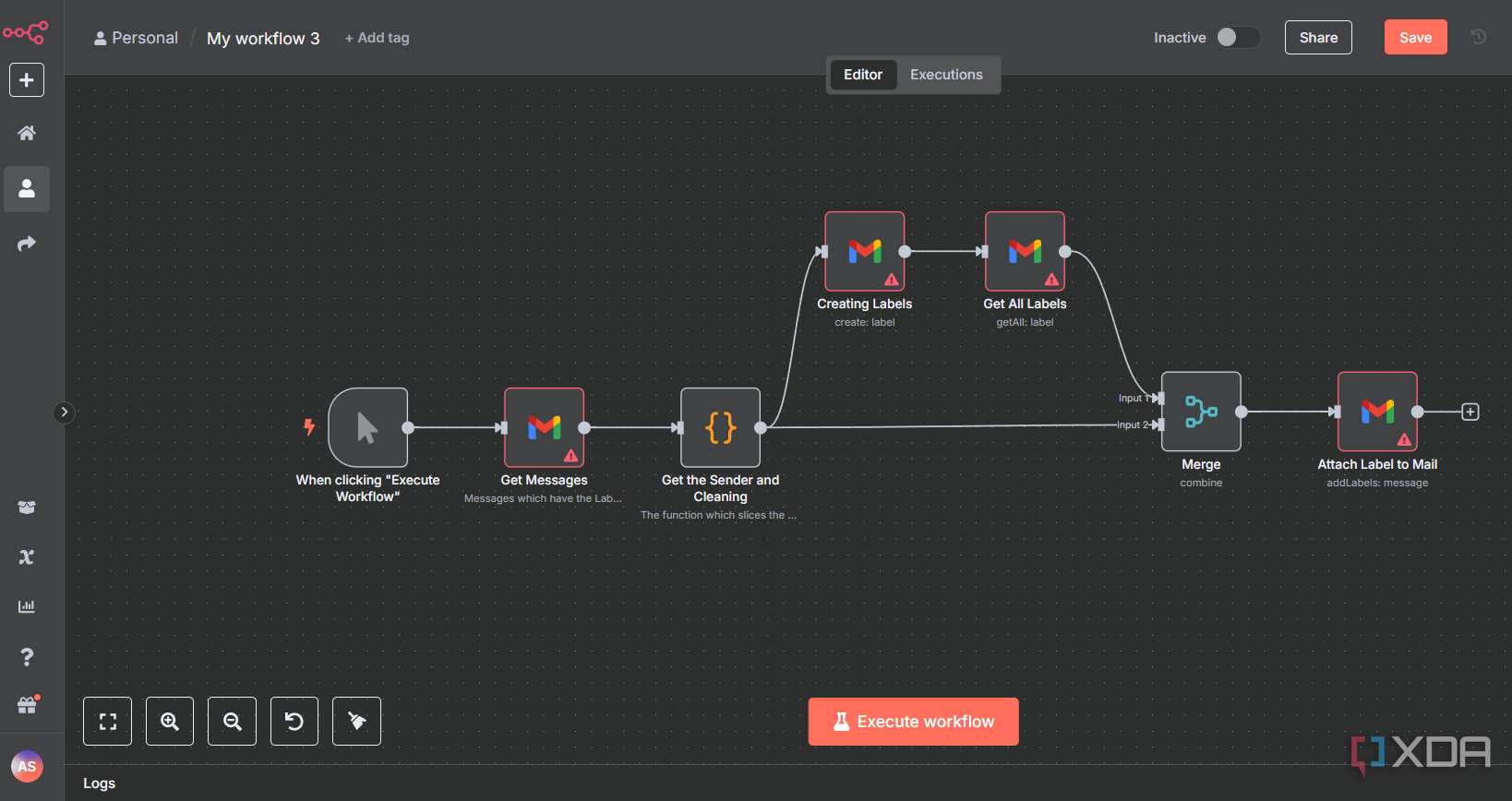Open the insights chart icon in sidebar
Viewport: 1512px width, 801px height.
point(27,606)
